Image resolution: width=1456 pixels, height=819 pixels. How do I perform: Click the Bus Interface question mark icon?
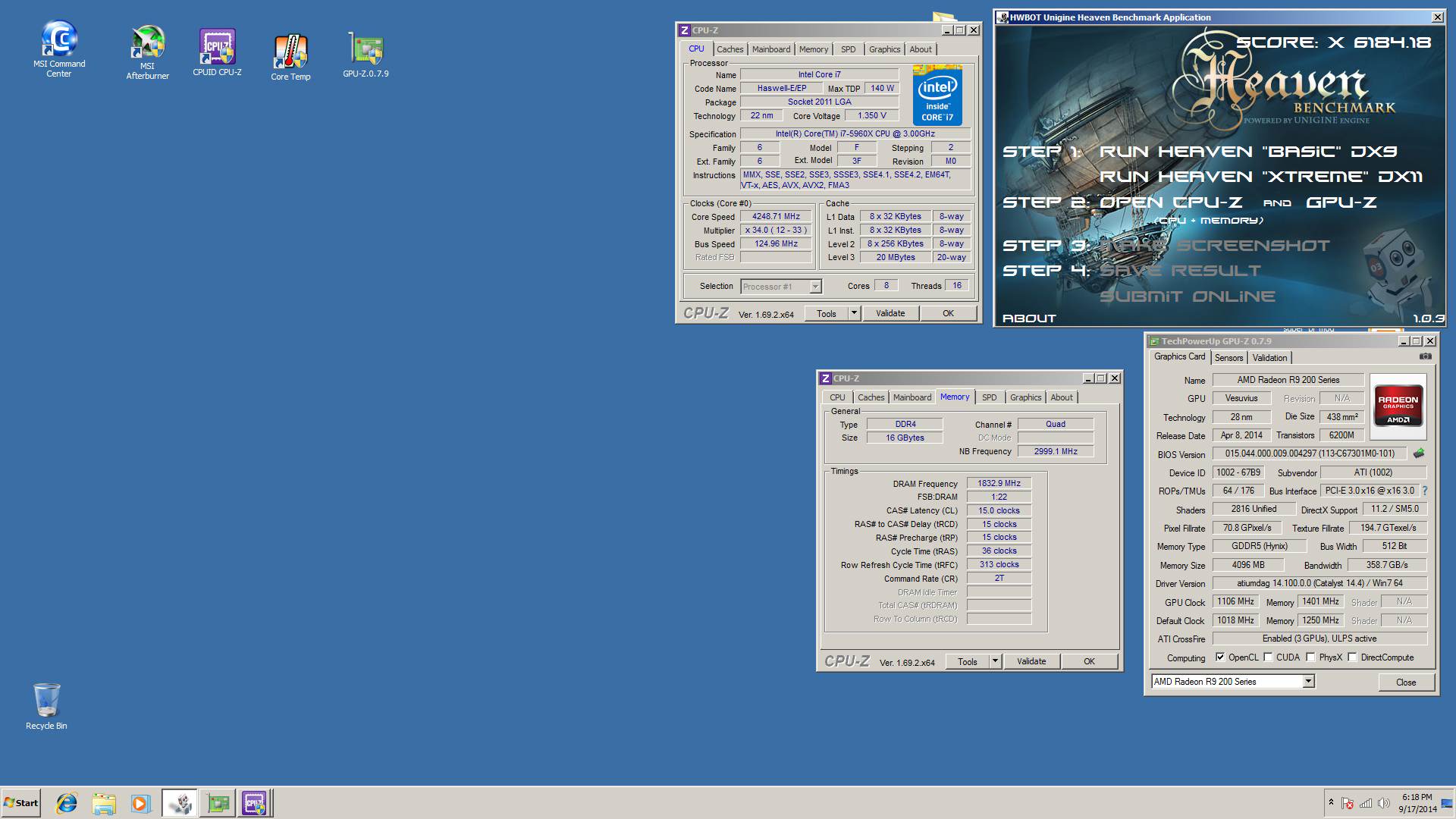(1425, 491)
